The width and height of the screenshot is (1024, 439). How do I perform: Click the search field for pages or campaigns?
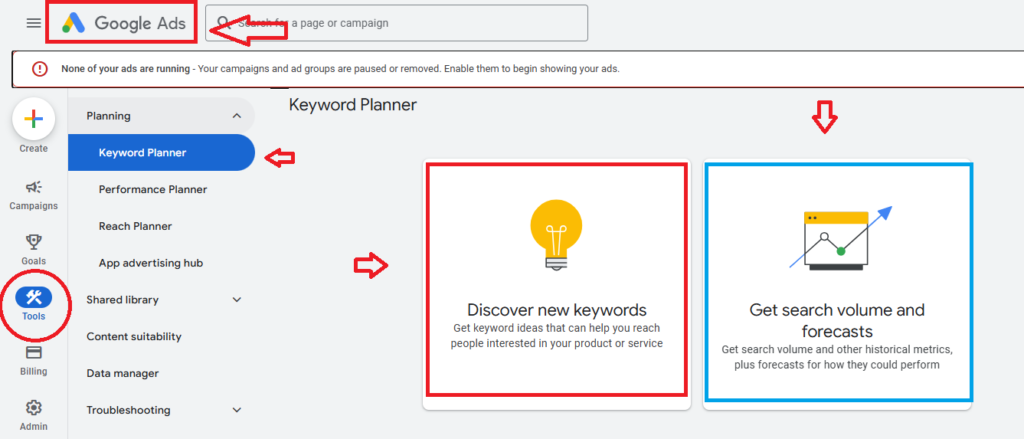pos(396,24)
